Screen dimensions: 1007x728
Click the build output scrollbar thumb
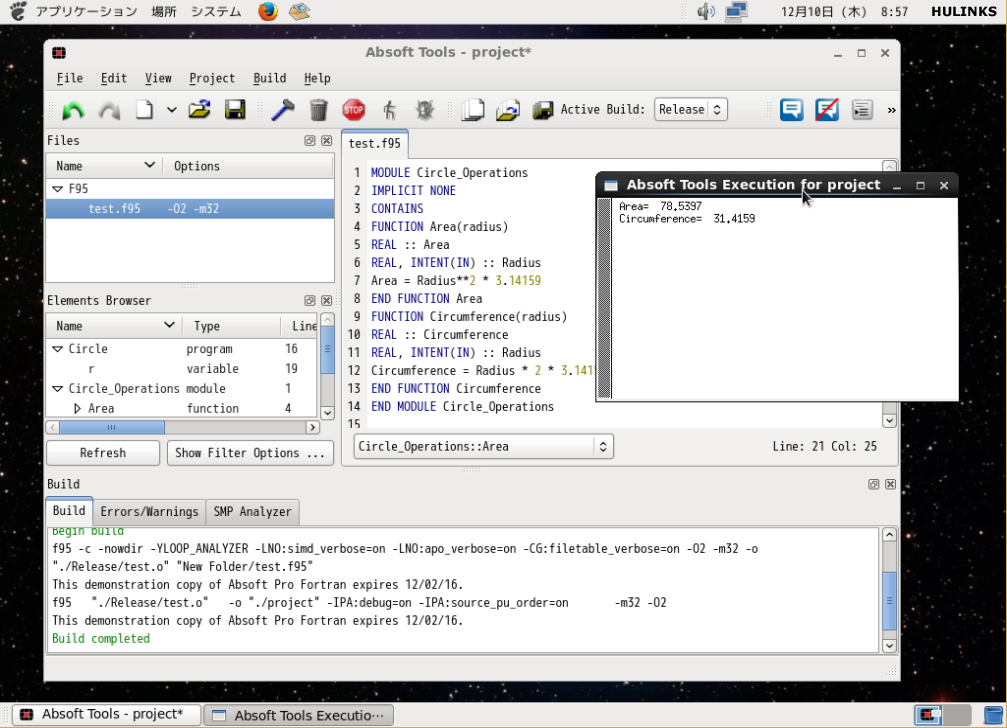tap(889, 600)
